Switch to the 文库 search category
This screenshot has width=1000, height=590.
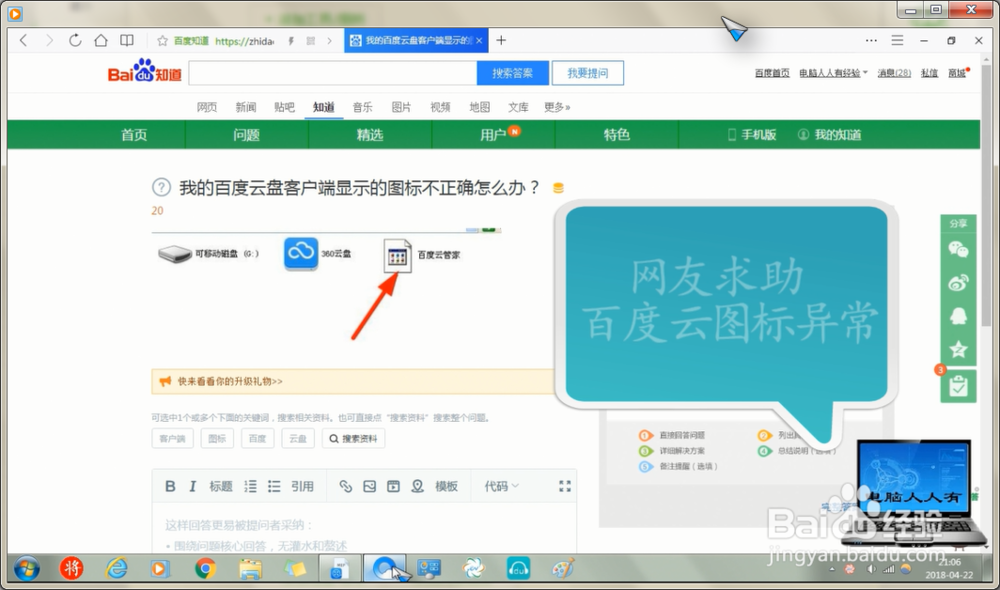[518, 107]
